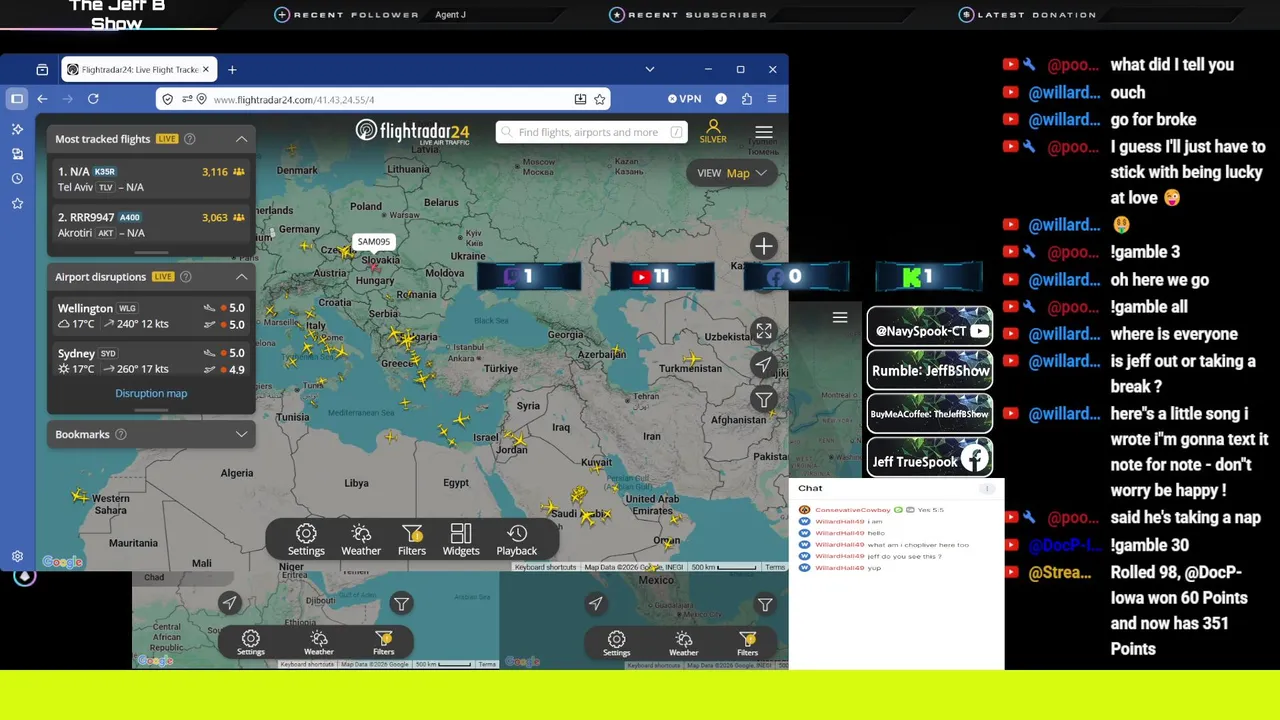The width and height of the screenshot is (1280, 720).
Task: Open the sidebar AI sparkle icon
Action: (17, 129)
